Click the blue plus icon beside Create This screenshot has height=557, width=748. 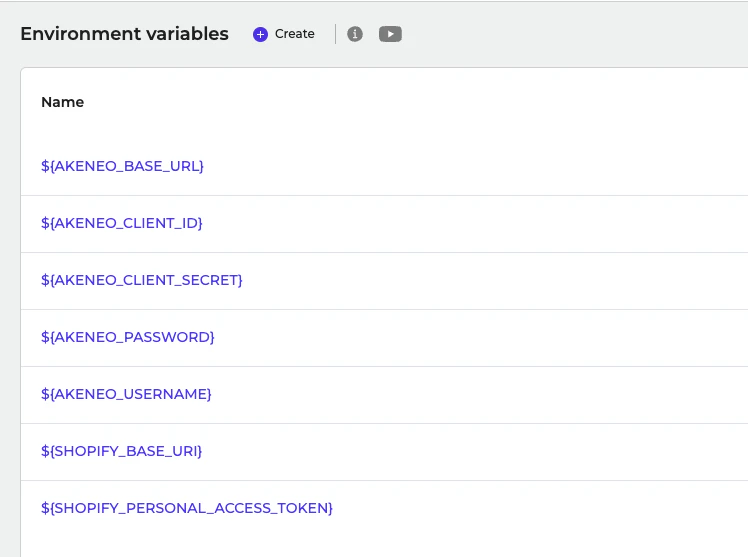click(260, 34)
